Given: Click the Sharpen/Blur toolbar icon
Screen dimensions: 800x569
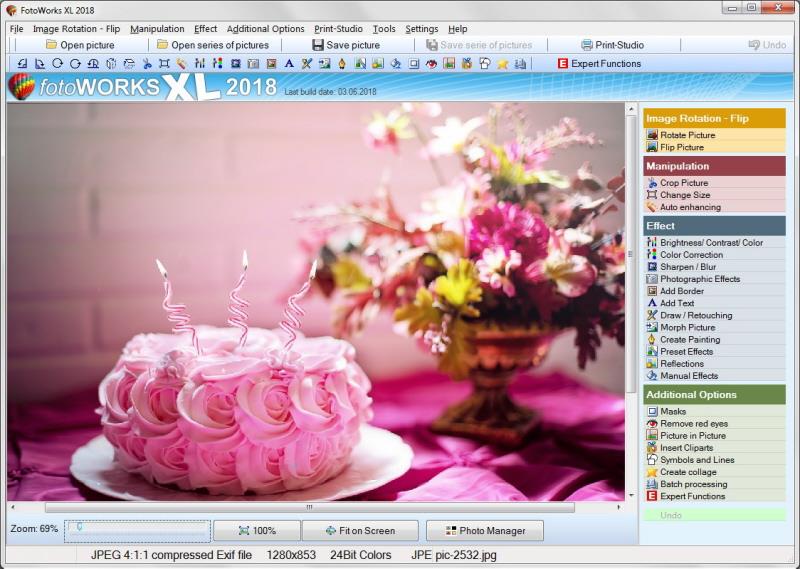Looking at the screenshot, I should point(235,63).
